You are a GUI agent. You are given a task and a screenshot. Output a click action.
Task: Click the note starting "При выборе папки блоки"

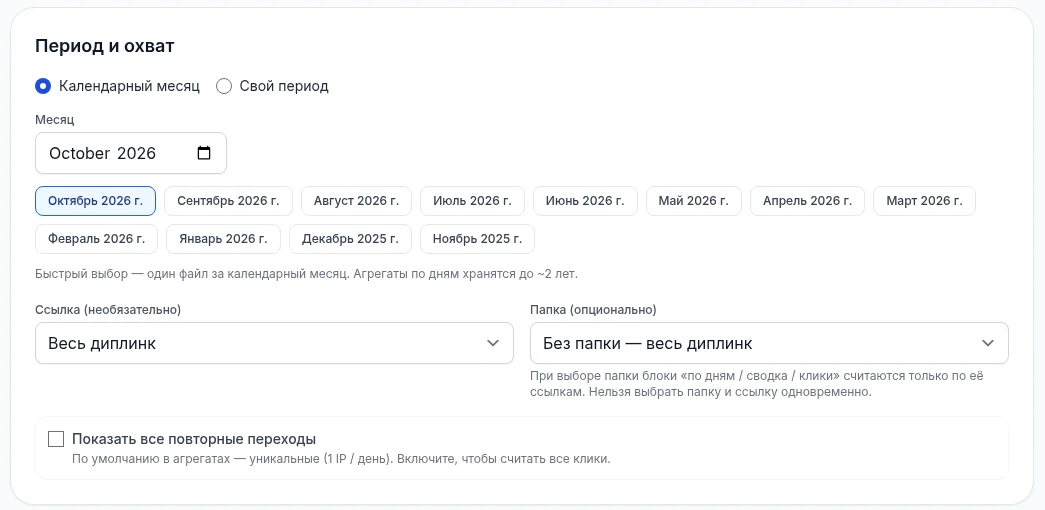pyautogui.click(x=756, y=384)
